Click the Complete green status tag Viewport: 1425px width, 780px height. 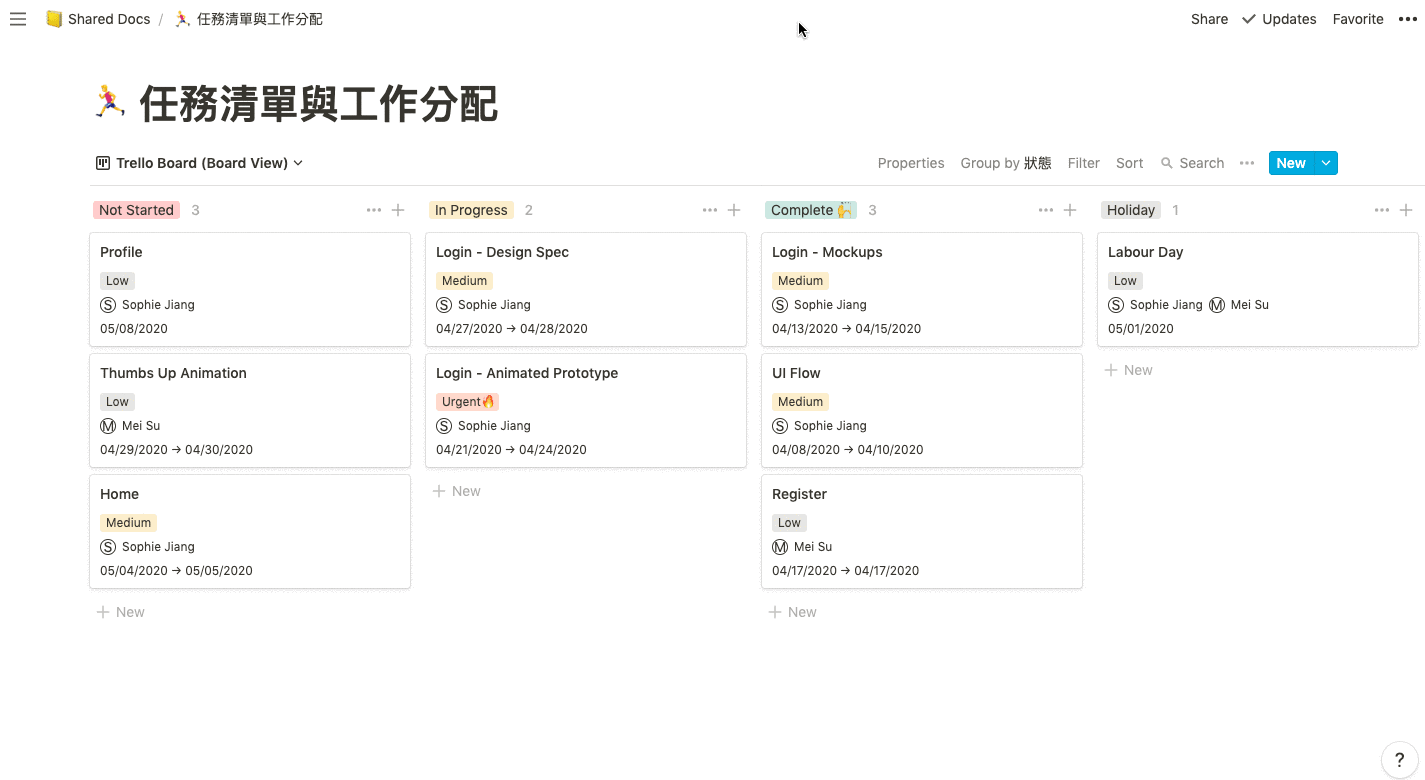point(811,210)
